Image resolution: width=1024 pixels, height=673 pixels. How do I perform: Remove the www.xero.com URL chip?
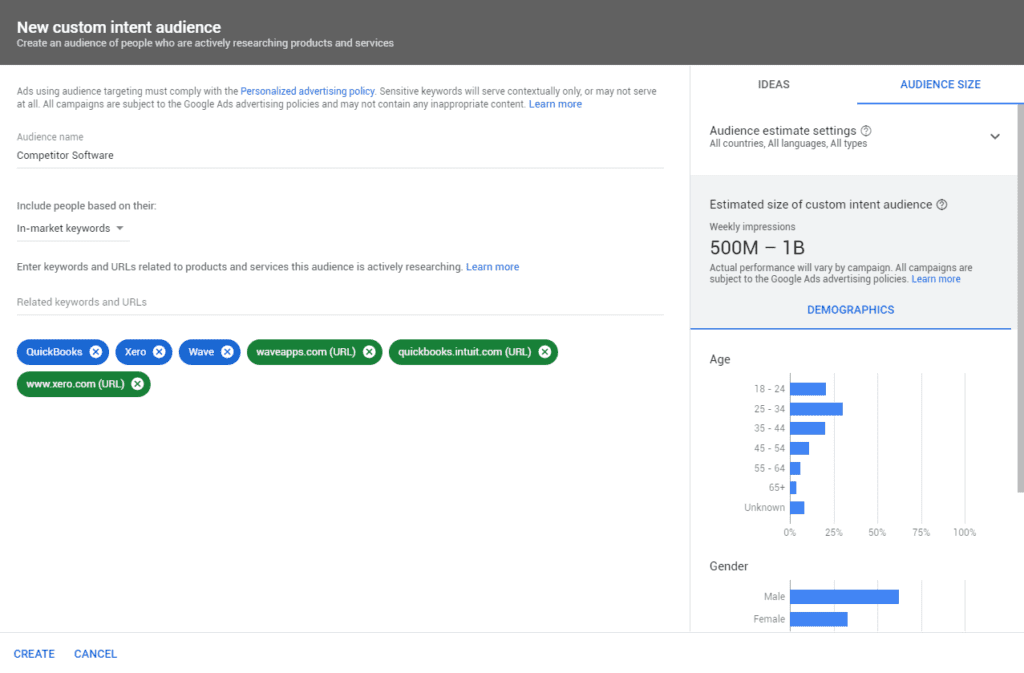pos(137,384)
